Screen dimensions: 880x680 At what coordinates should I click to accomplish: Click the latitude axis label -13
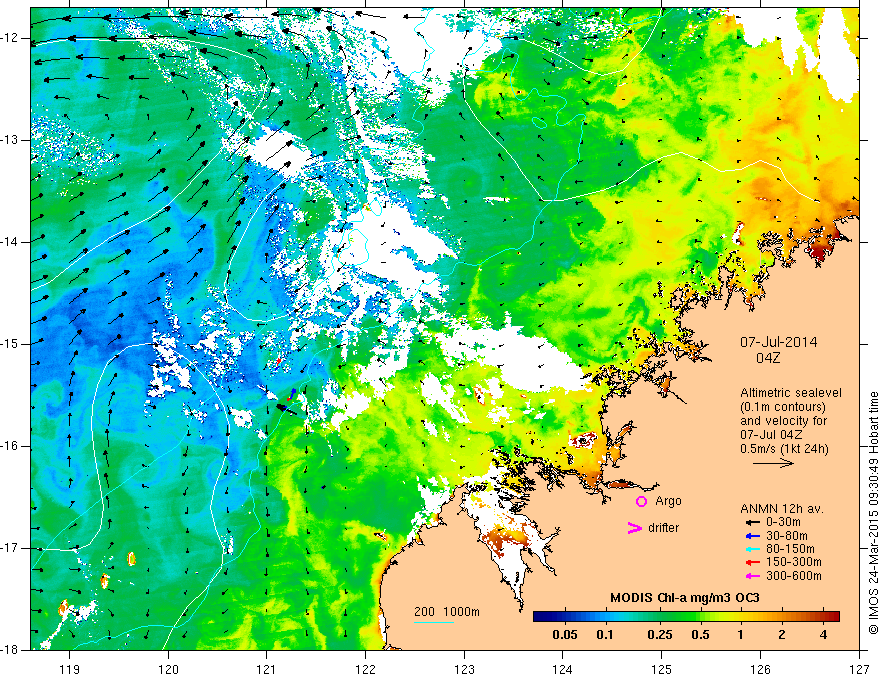click(11, 140)
